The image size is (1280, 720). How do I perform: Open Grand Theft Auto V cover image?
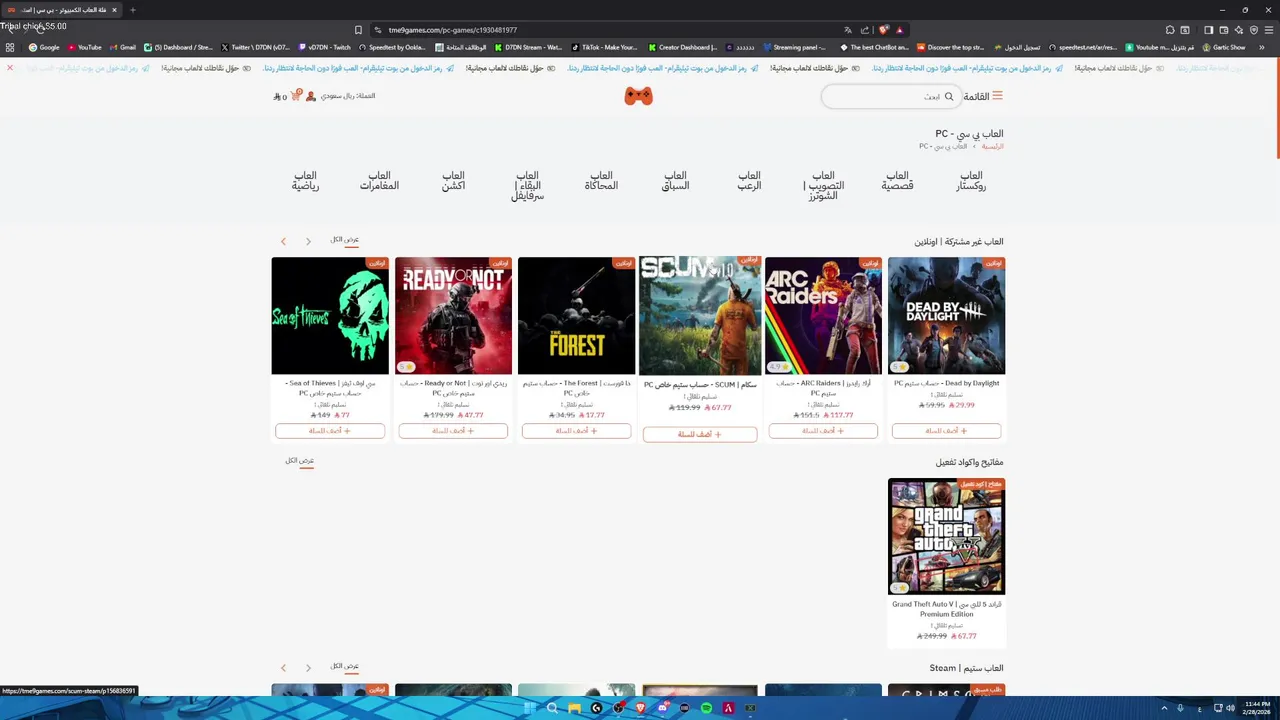(946, 537)
